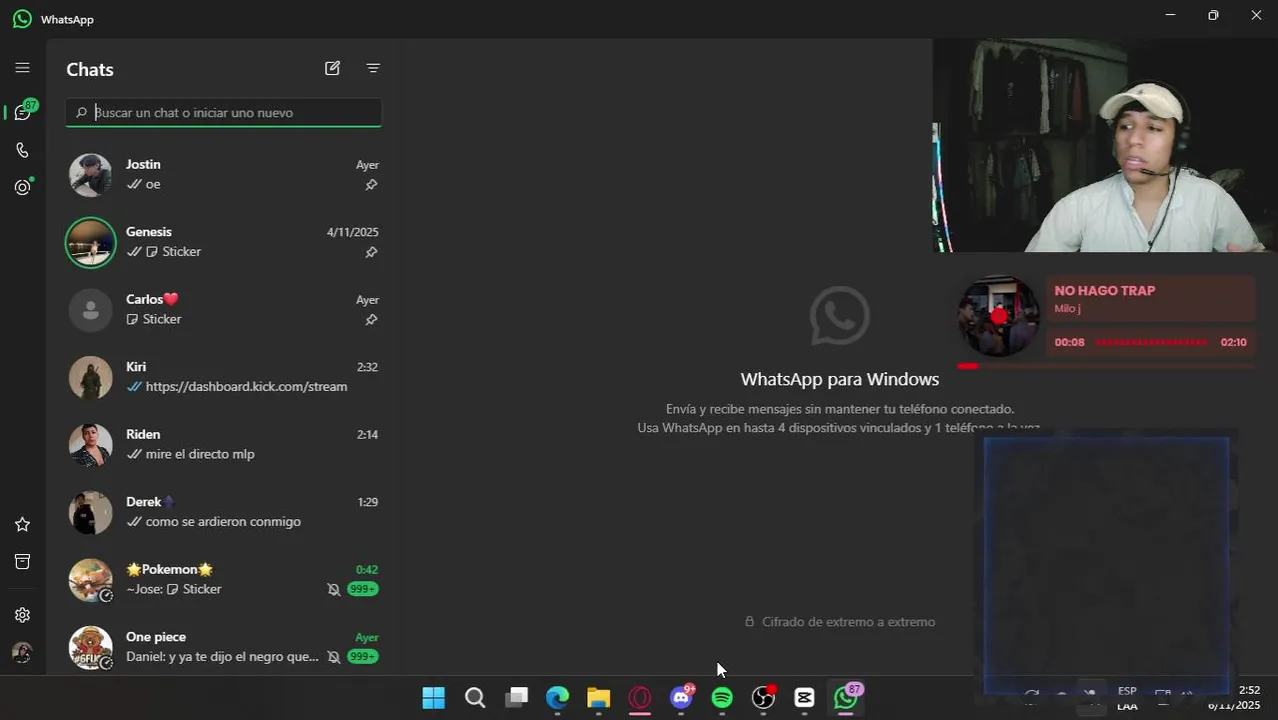Click Kiri's profile picture

click(x=90, y=378)
